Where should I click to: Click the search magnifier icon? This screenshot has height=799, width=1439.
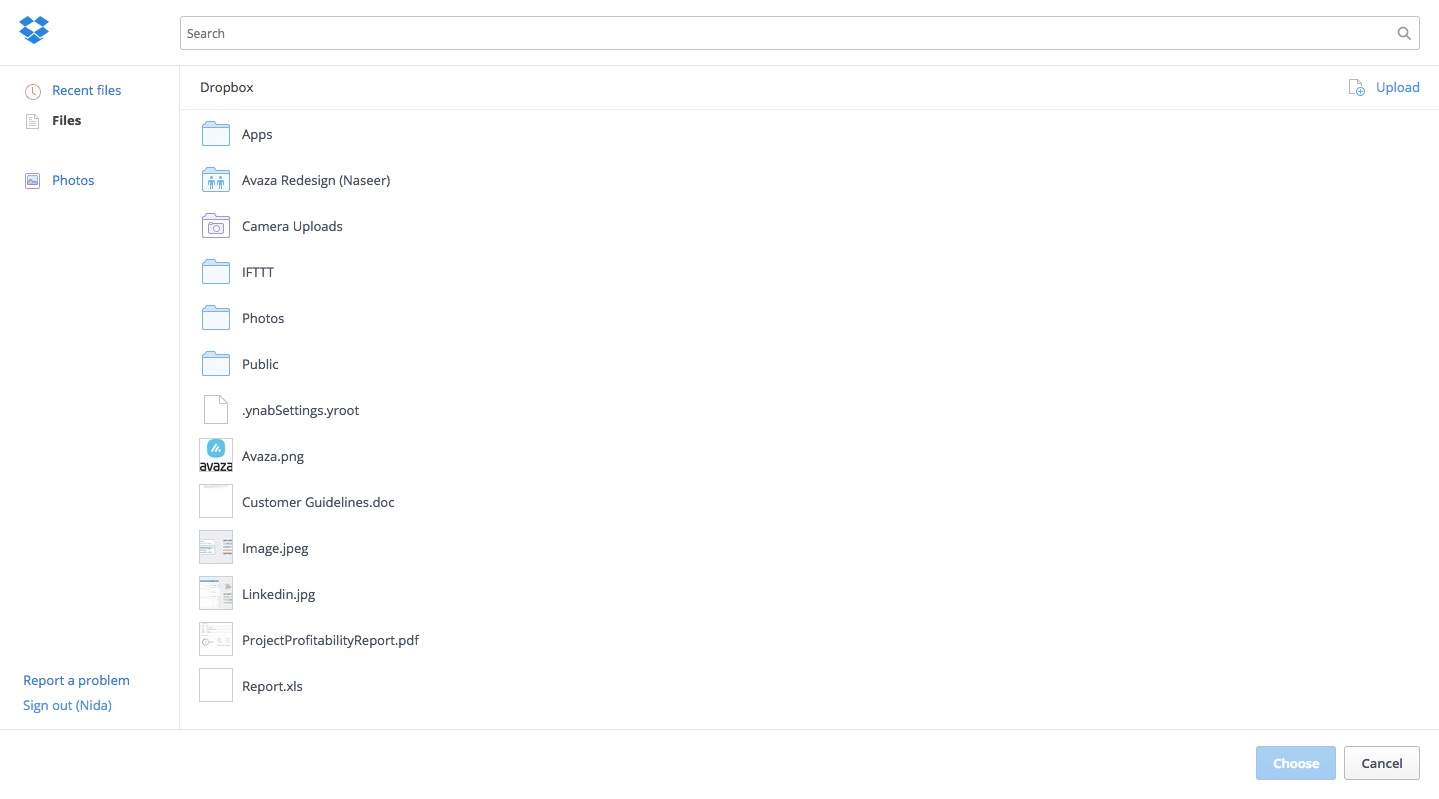[1404, 33]
